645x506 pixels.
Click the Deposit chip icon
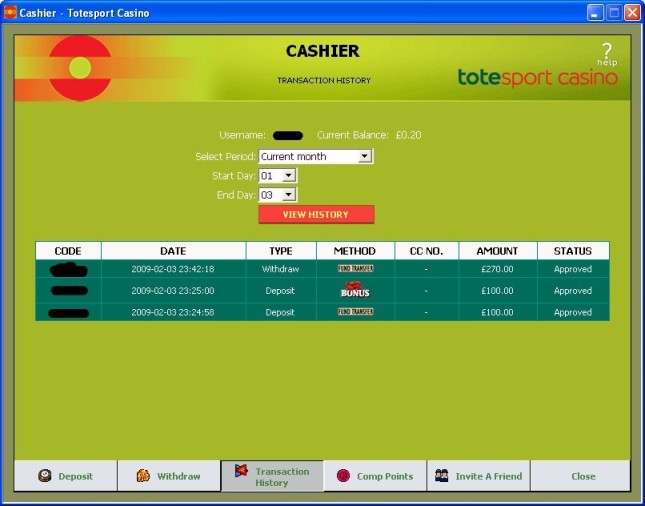point(44,476)
